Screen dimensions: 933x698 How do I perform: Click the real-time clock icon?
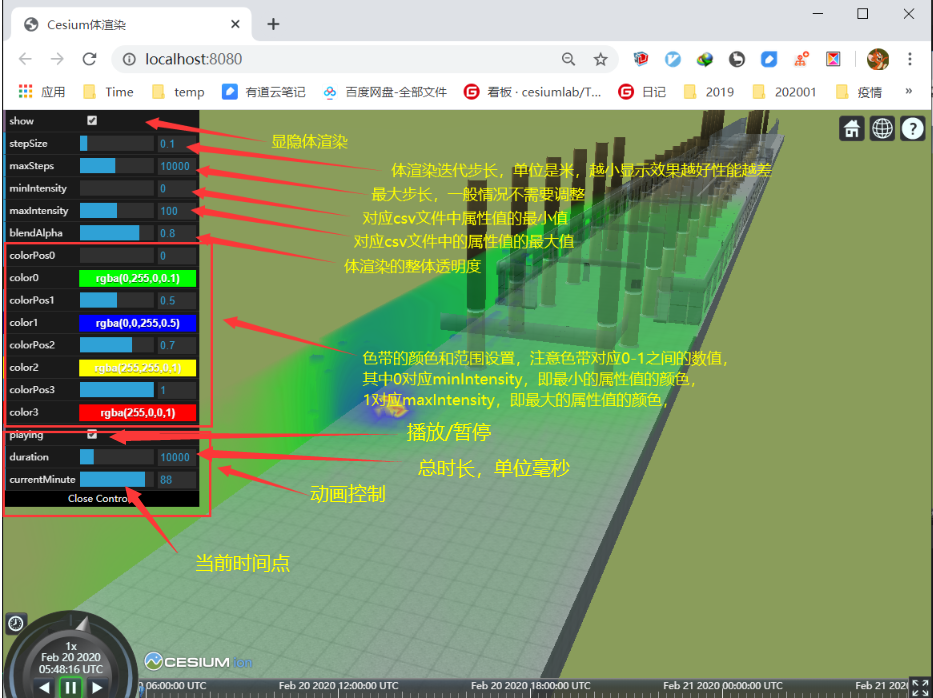pyautogui.click(x=15, y=623)
